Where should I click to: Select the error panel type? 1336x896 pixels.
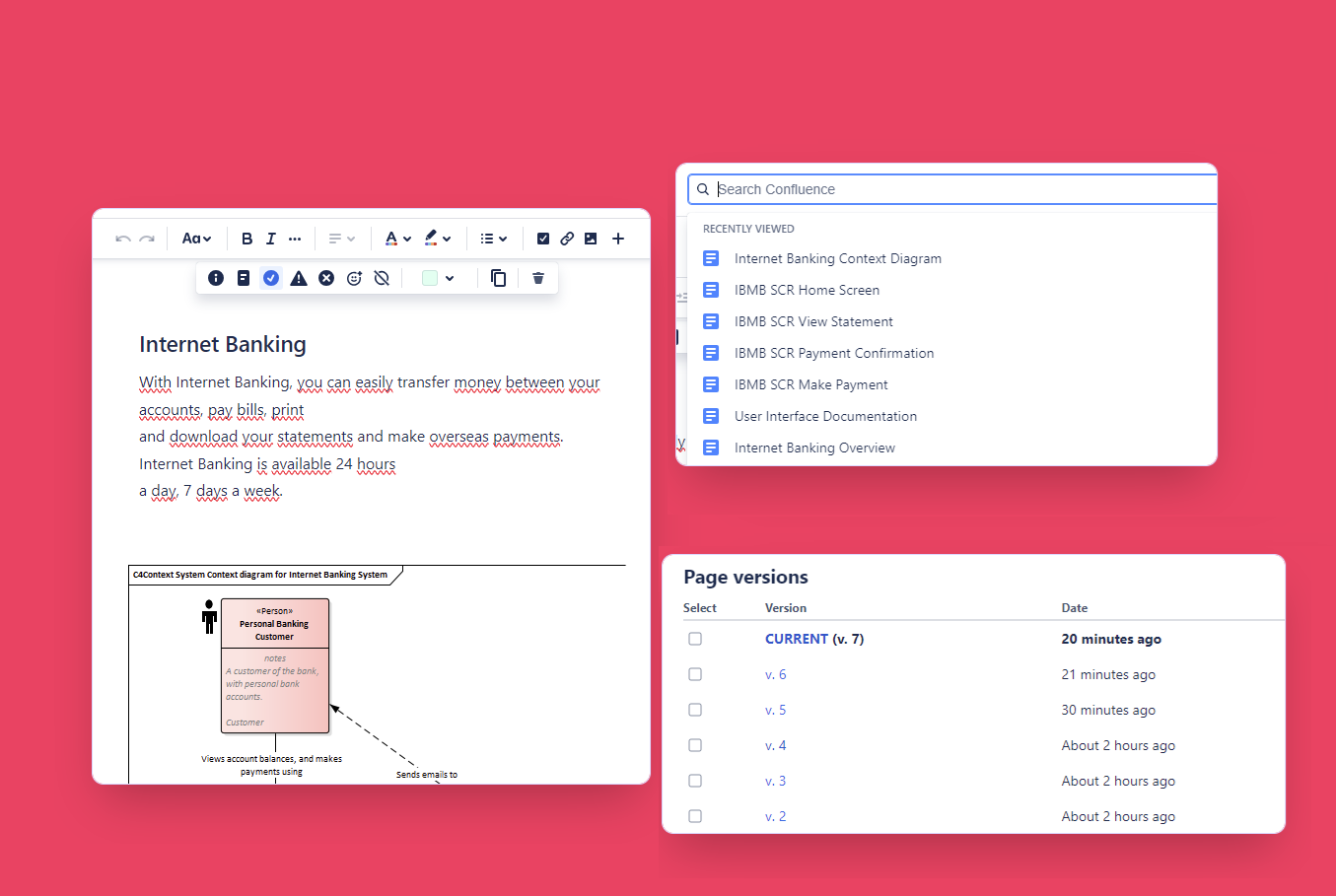point(326,278)
